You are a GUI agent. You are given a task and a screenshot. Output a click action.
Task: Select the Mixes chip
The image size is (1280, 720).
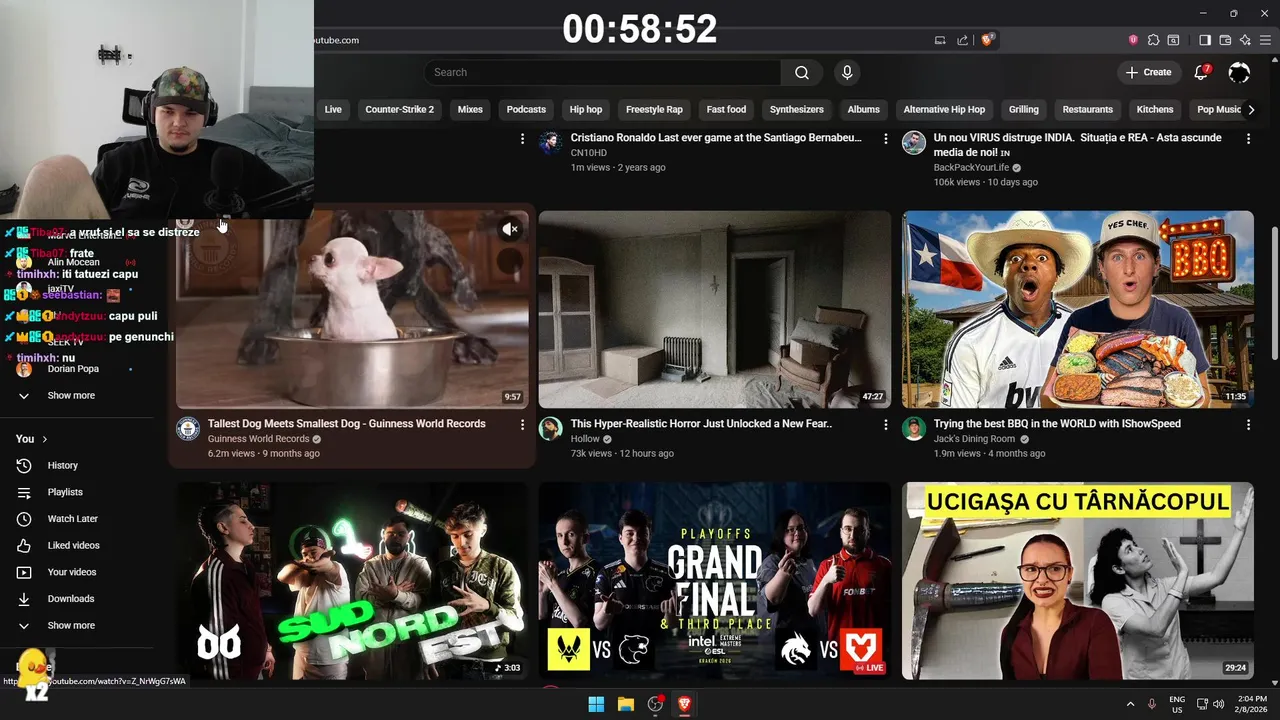pyautogui.click(x=470, y=109)
